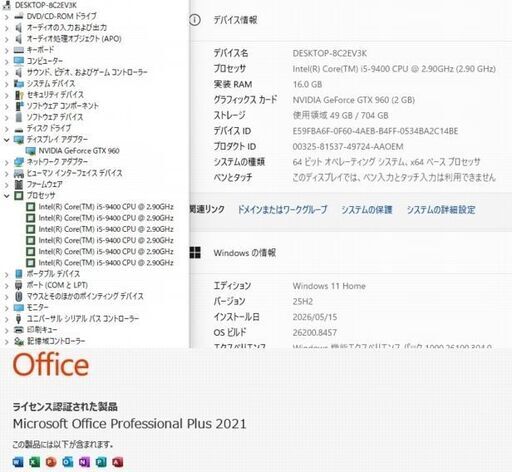Viewport: 512px width, 472px height.
Task: Select the DESKTOP-8C2EV3K root tree node
Action: point(46,5)
